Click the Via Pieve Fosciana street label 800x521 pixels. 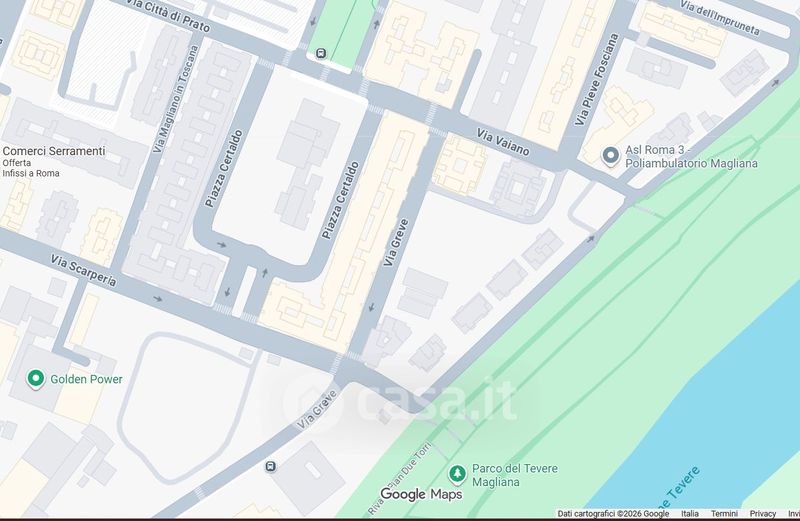point(596,80)
